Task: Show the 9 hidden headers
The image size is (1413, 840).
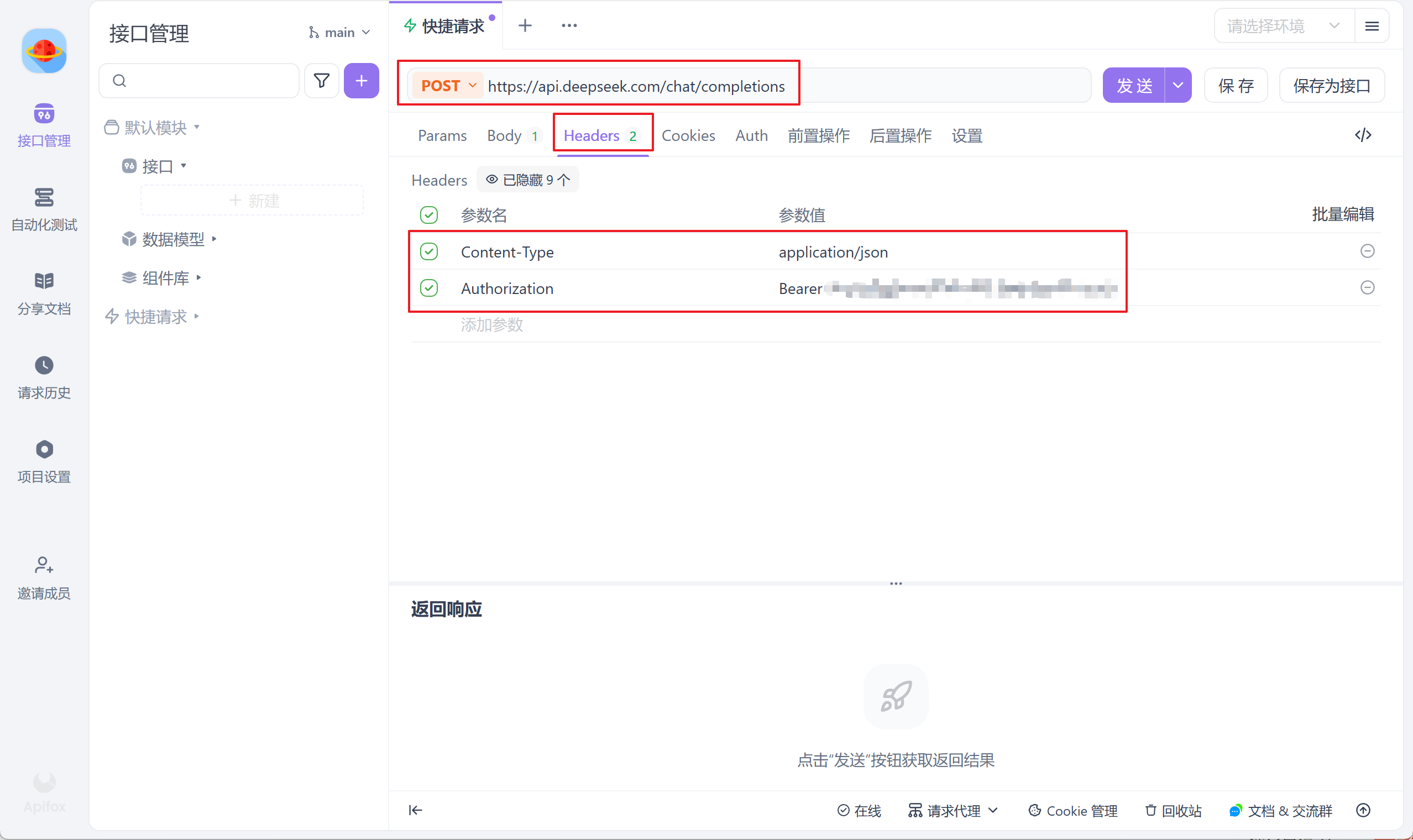Action: [527, 180]
